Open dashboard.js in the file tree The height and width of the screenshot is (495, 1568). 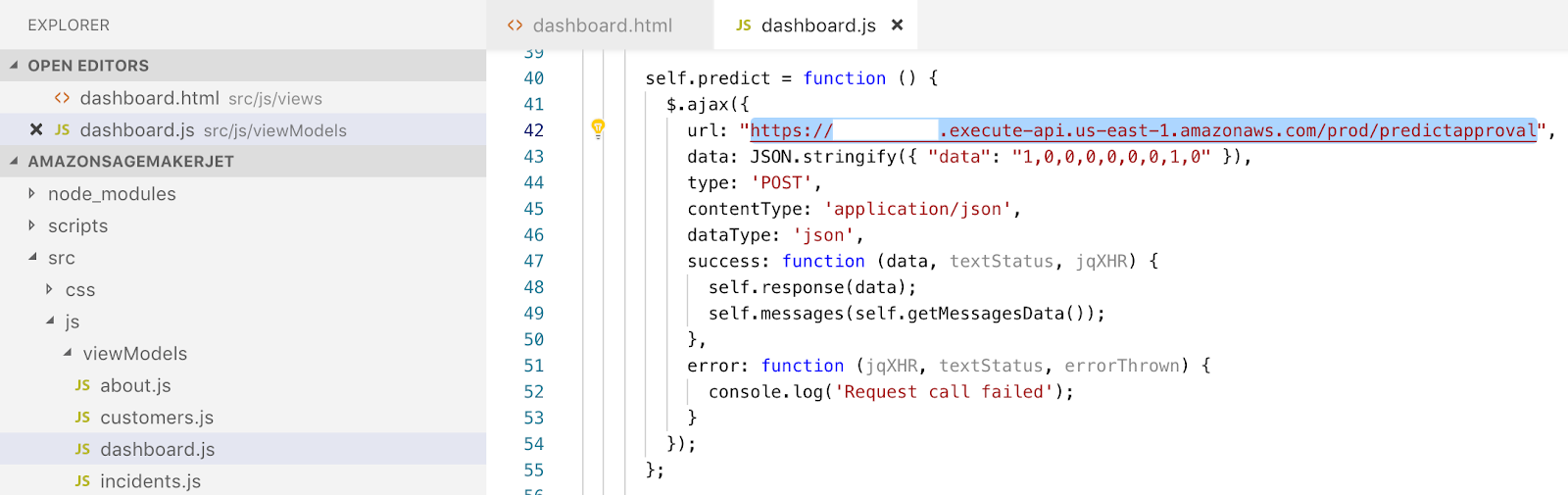pyautogui.click(x=157, y=449)
